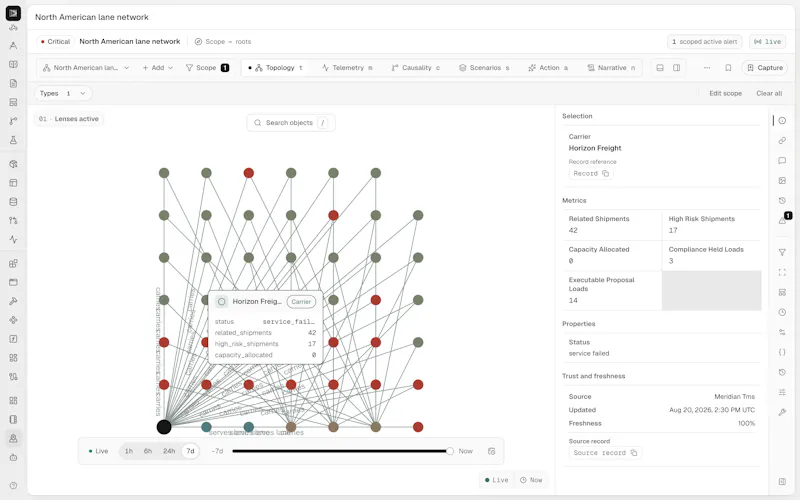800x500 pixels.
Task: Open the filter funnel icon in right rail
Action: 782,252
